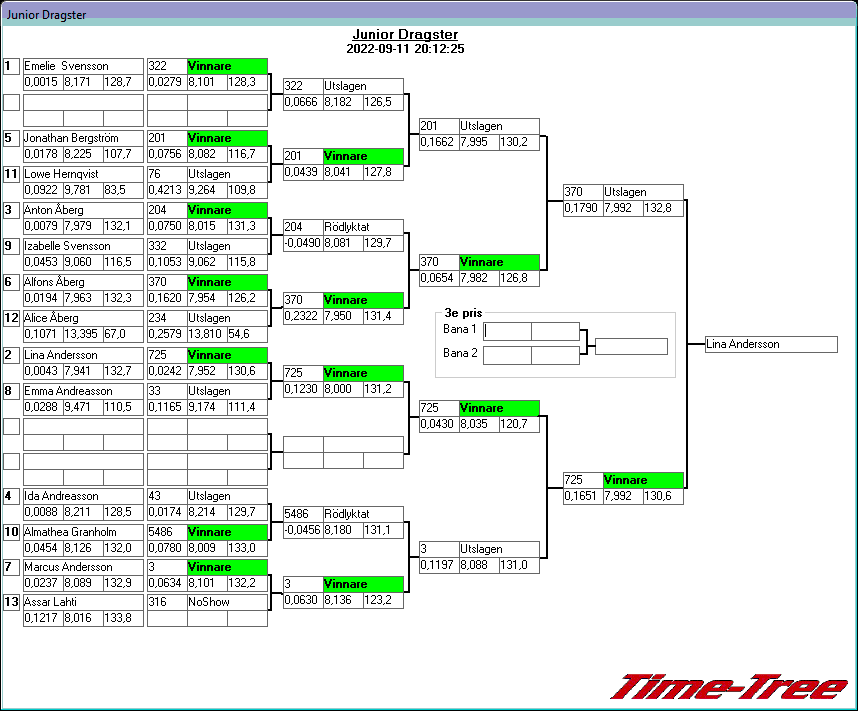Click the Bana 2 first input field

click(x=507, y=355)
